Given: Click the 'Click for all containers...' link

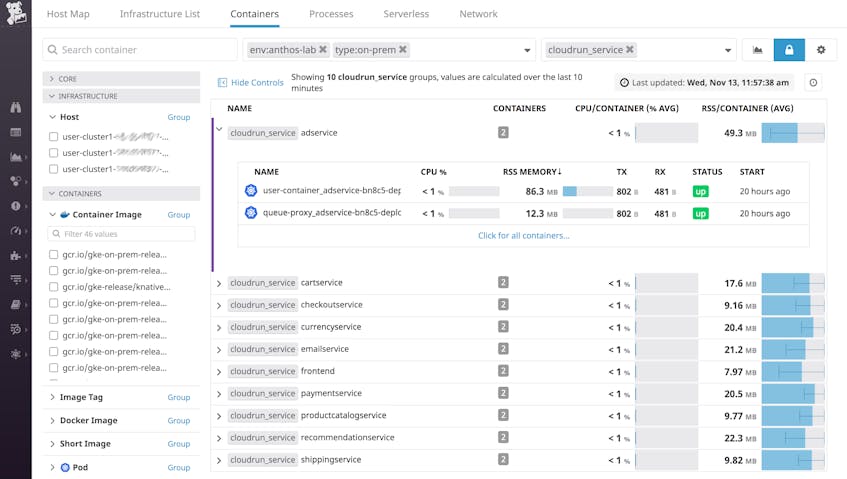Looking at the screenshot, I should (x=523, y=235).
